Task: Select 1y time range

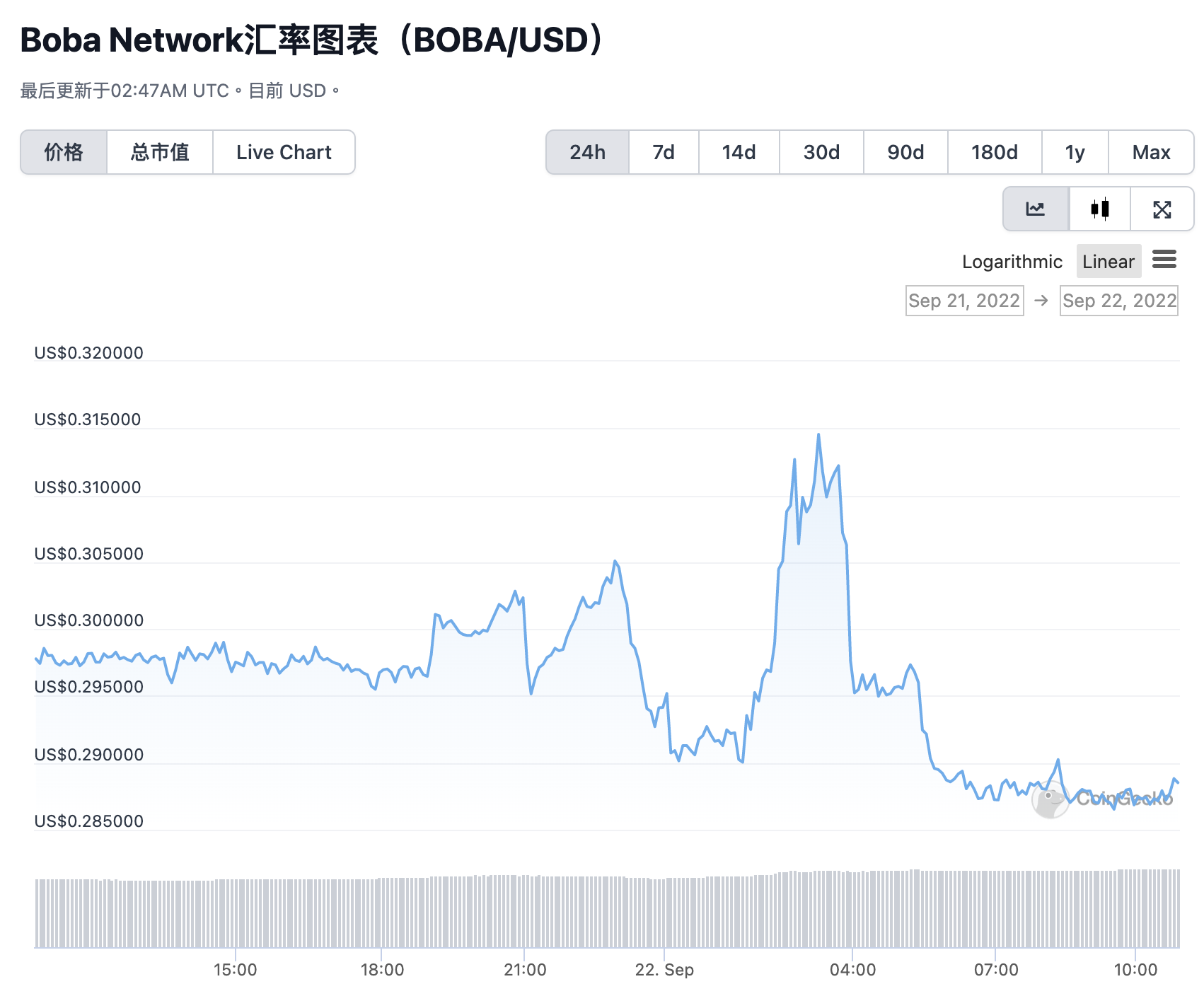Action: coord(1075,152)
